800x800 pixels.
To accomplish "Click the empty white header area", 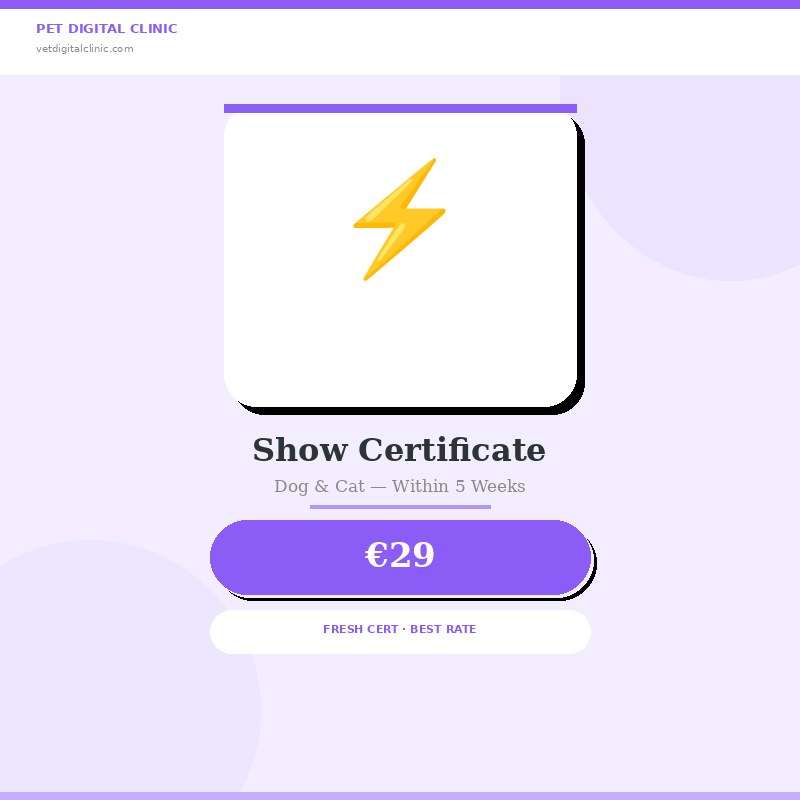I will point(485,41).
